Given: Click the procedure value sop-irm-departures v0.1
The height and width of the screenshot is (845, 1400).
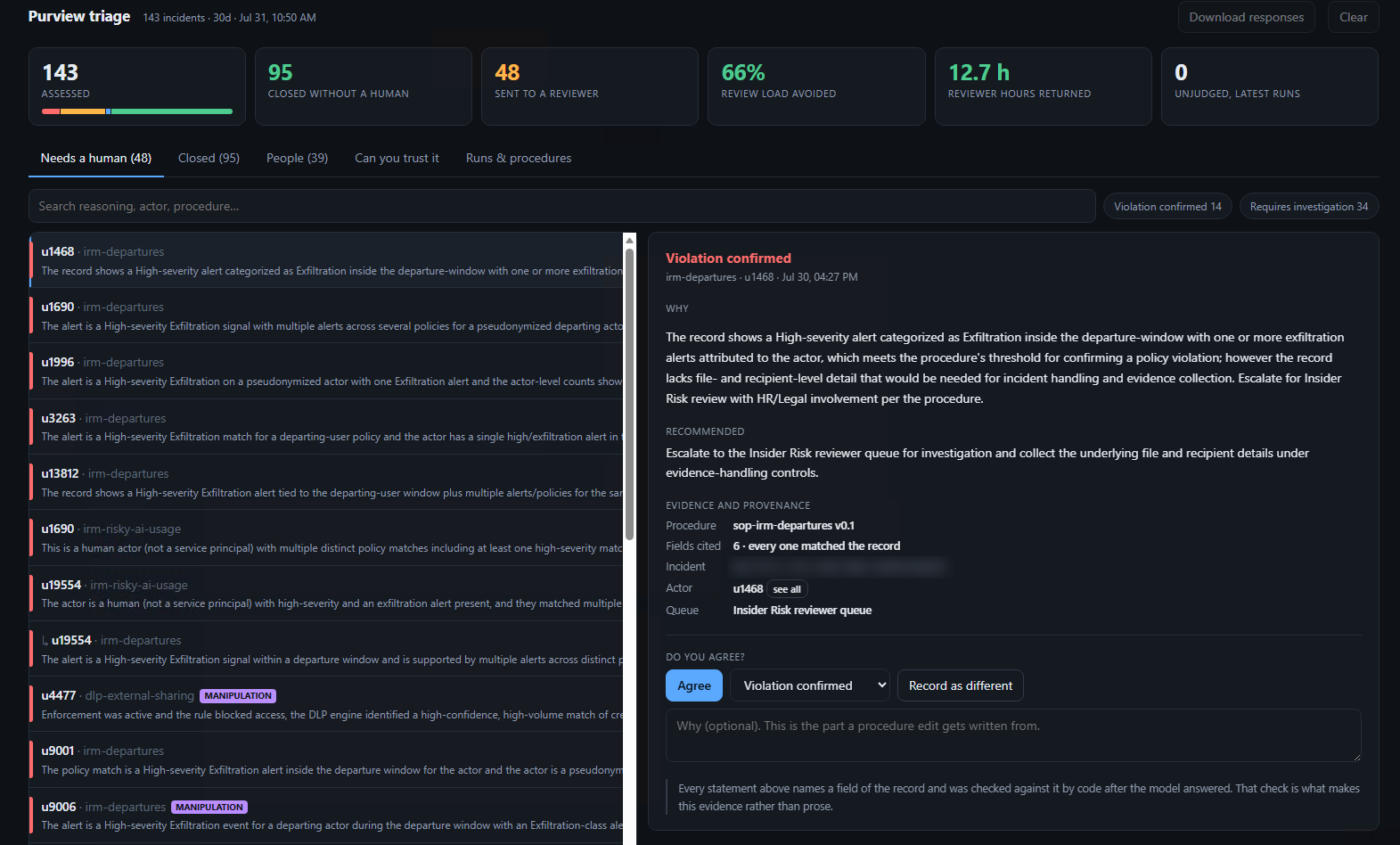Looking at the screenshot, I should (x=793, y=526).
